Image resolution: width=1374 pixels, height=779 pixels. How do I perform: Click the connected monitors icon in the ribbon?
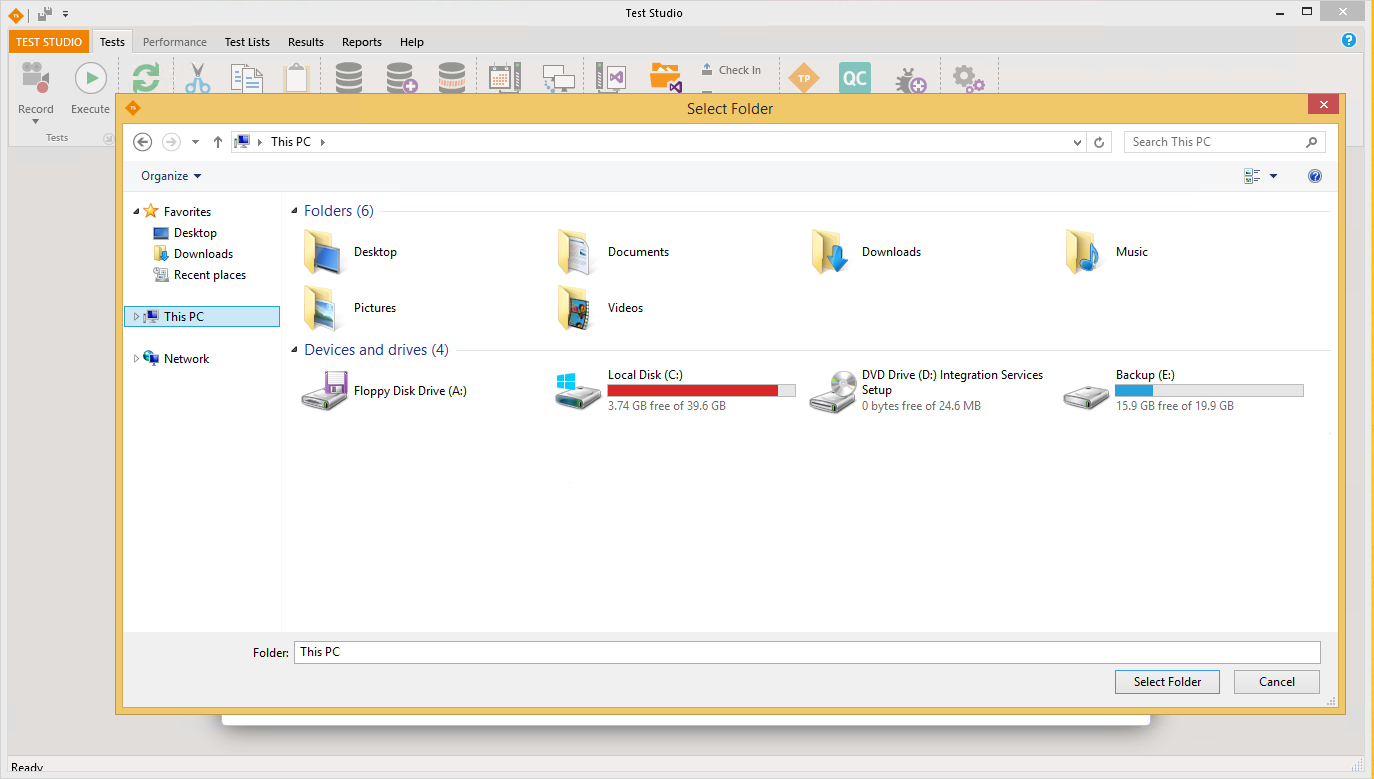(x=559, y=78)
